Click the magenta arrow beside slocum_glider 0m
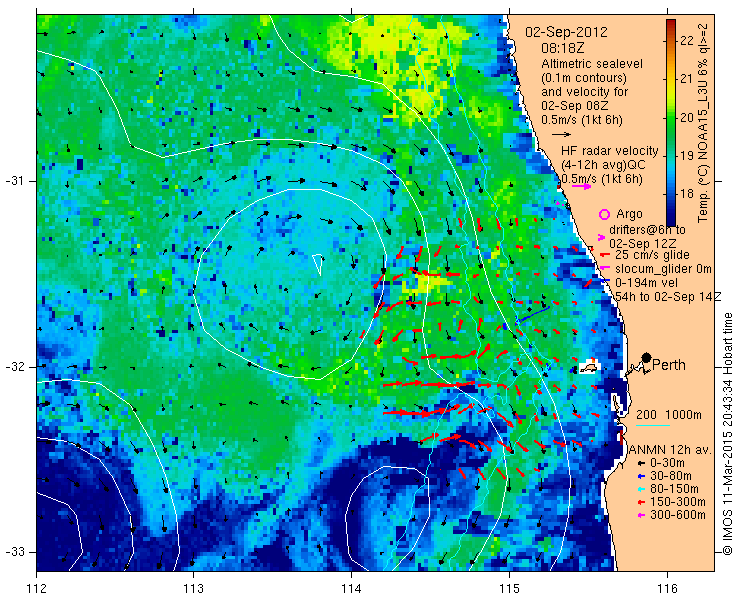This screenshot has width=740, height=600. [x=603, y=269]
